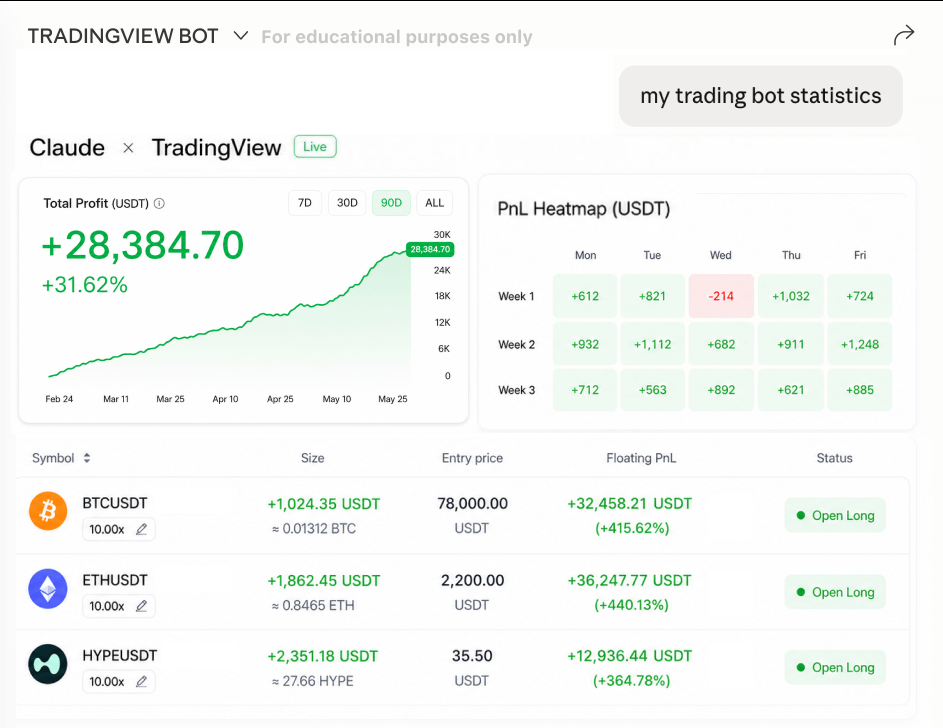The height and width of the screenshot is (728, 943).
Task: Click Week 1 Monday cell +612
Action: (585, 296)
